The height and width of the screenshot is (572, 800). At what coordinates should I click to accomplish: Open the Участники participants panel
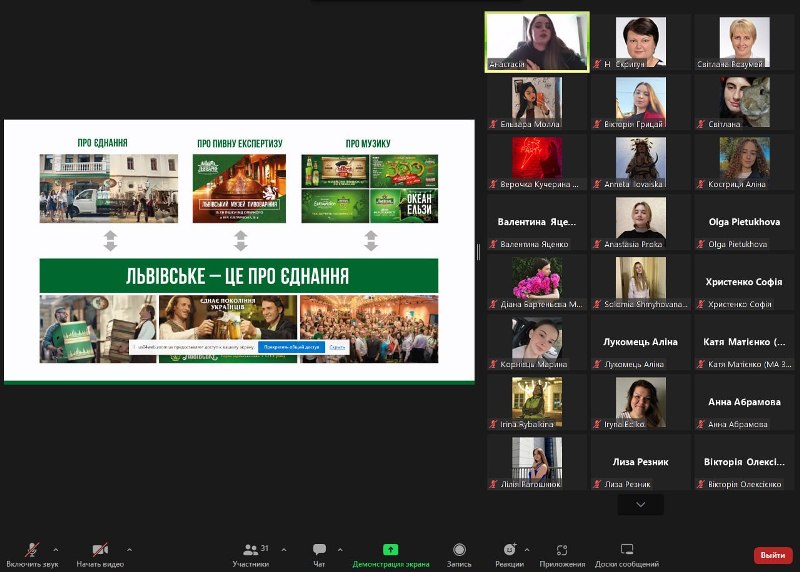tap(251, 555)
